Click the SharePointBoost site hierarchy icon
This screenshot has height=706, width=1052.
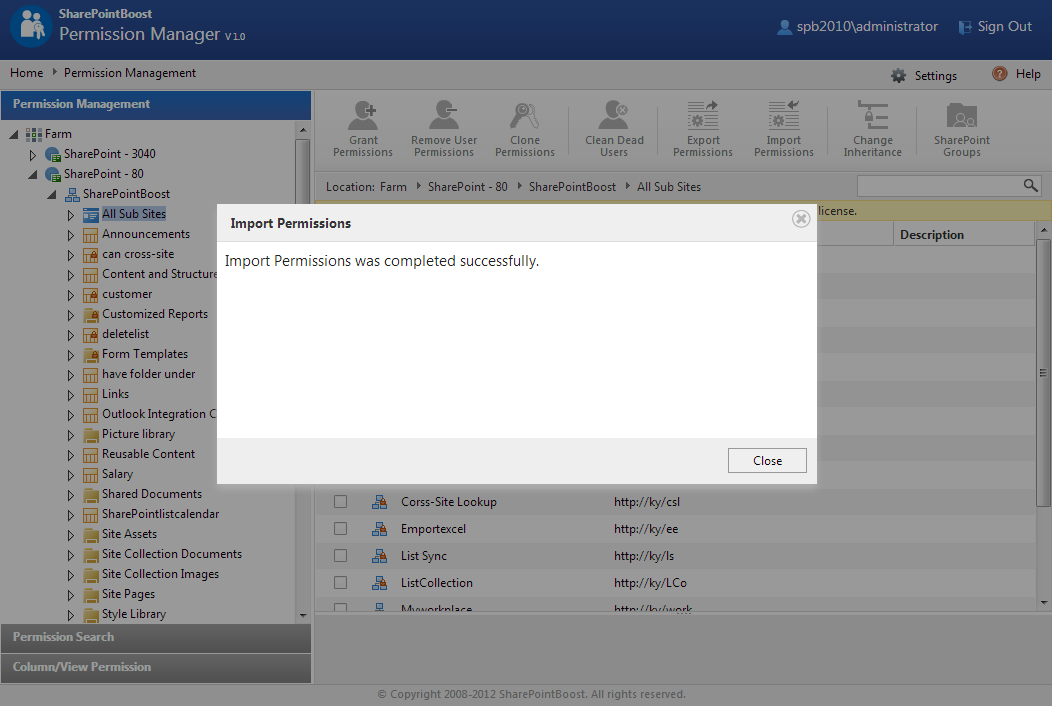click(x=72, y=195)
